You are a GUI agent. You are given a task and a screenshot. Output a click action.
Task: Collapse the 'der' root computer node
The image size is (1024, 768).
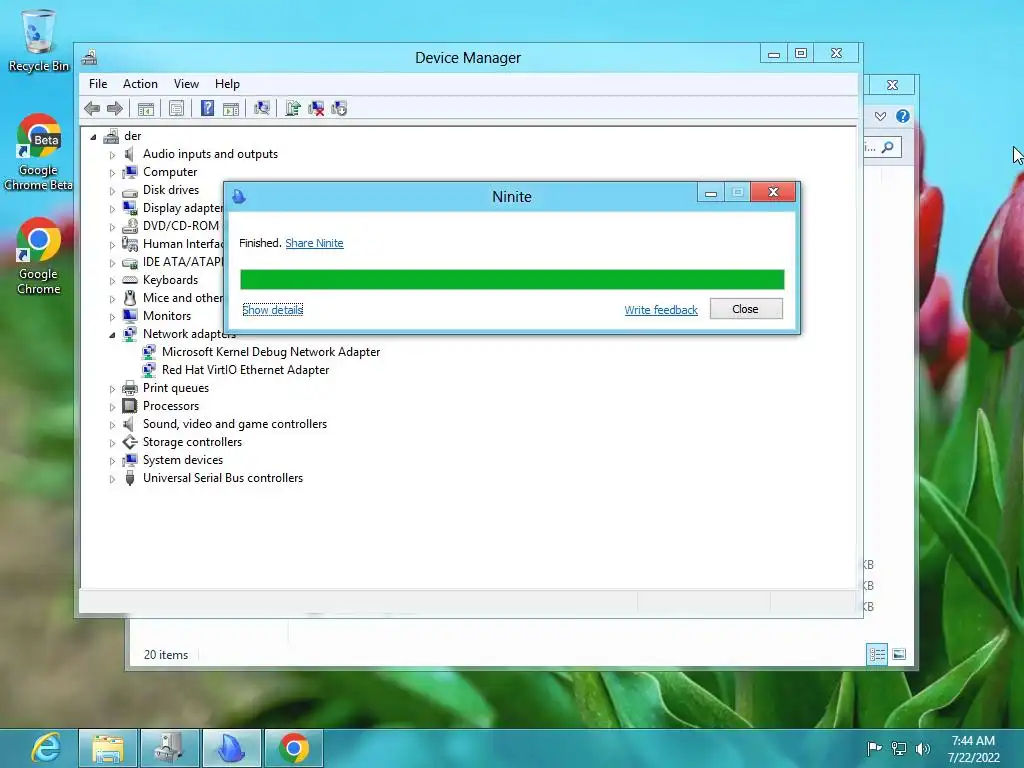pos(93,136)
